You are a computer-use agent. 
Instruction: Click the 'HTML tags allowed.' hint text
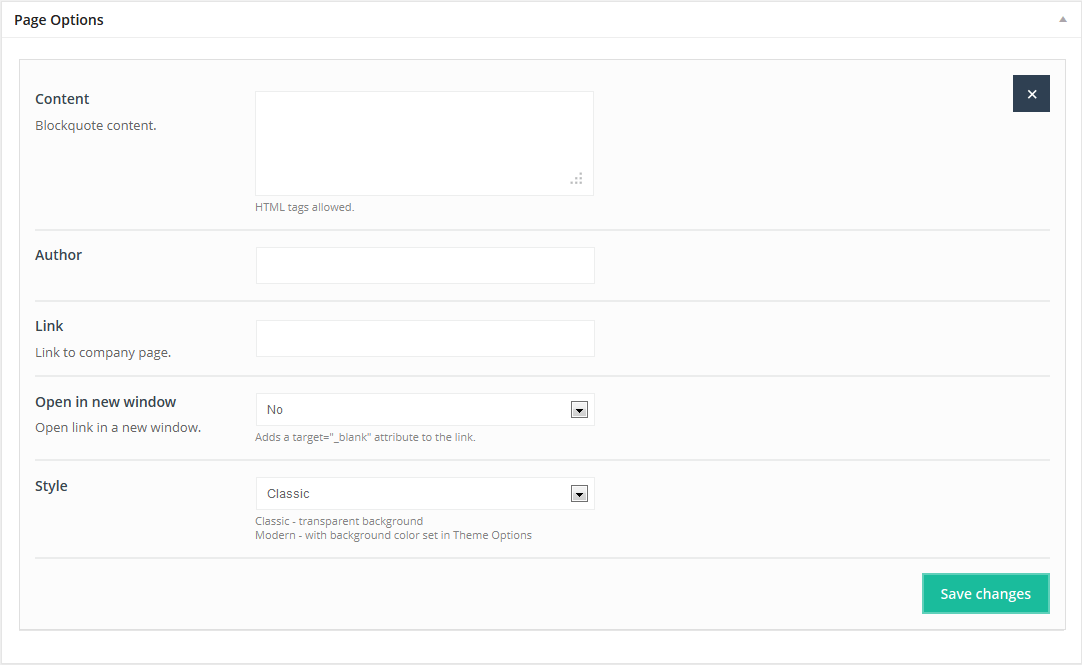pos(305,208)
